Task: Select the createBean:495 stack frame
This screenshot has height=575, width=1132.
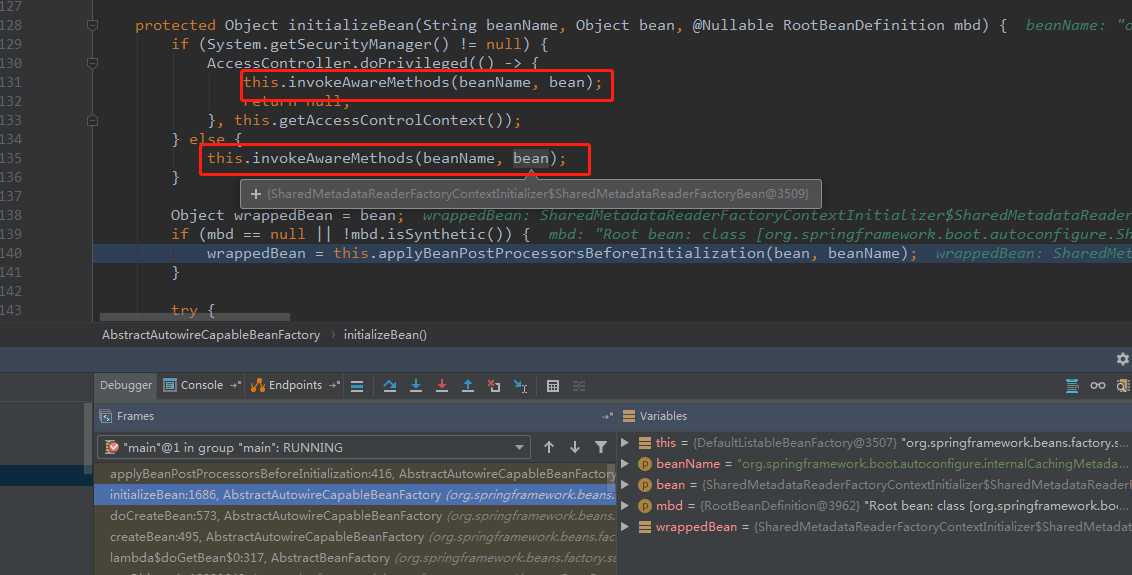Action: 354,537
